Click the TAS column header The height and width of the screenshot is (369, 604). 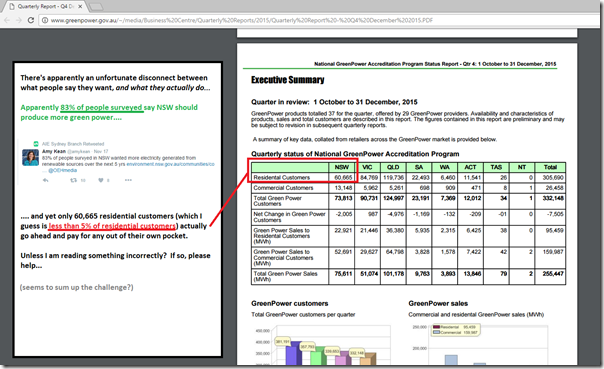click(496, 167)
